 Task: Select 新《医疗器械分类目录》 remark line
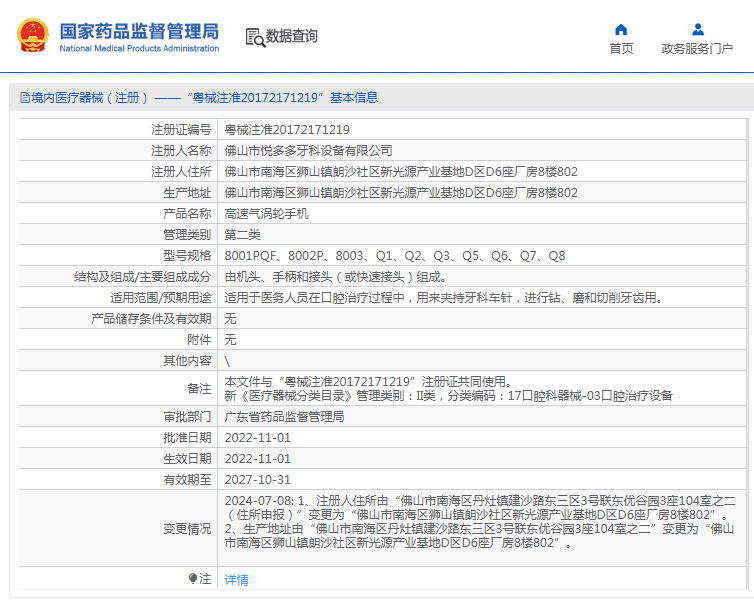click(448, 396)
